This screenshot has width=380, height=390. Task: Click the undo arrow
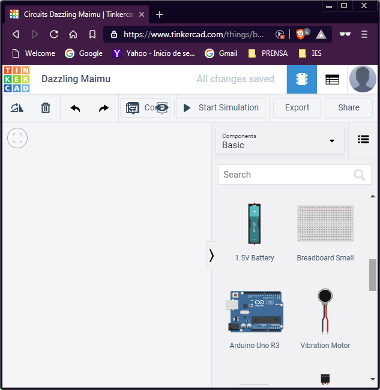[75, 108]
